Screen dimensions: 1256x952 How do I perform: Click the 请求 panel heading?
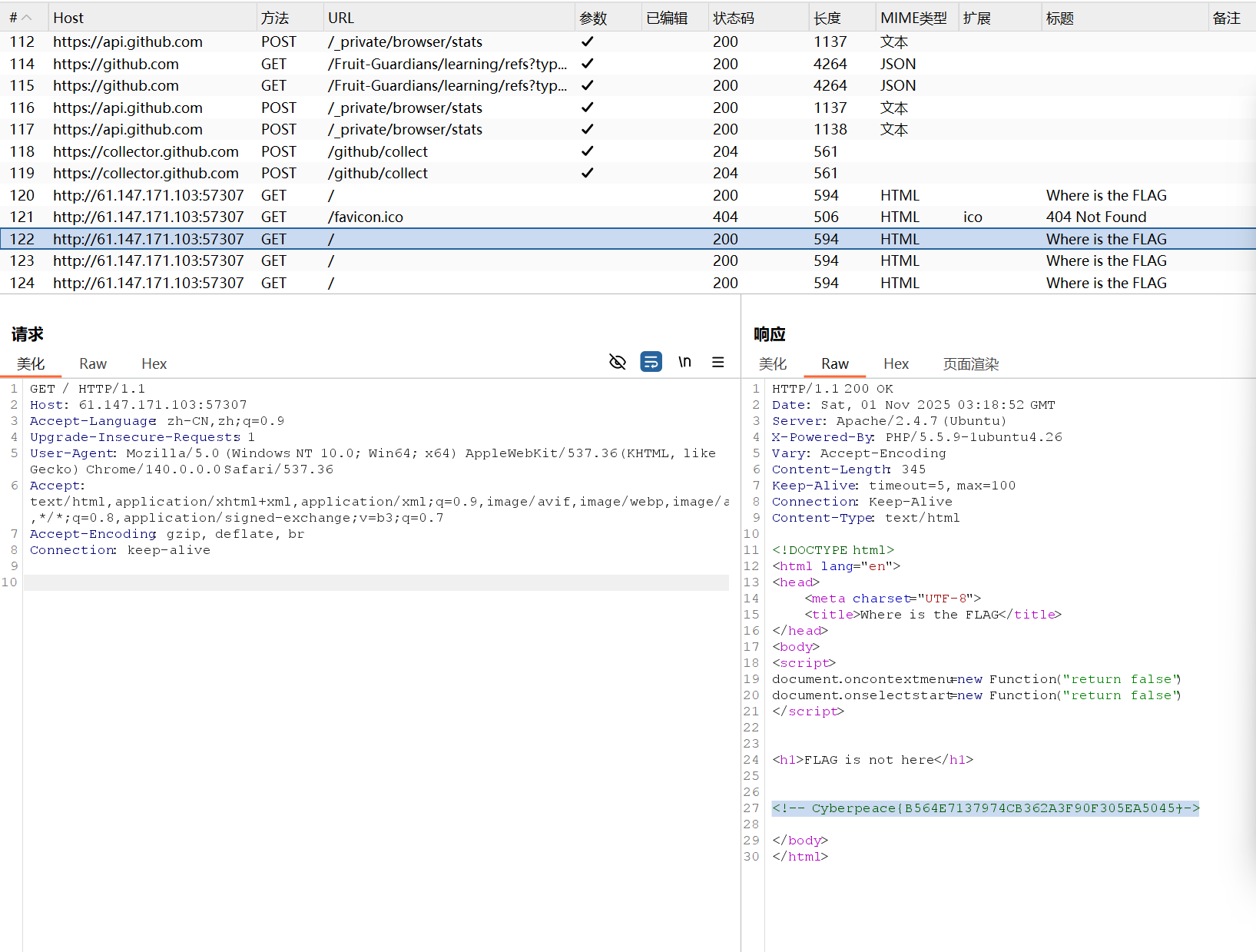[28, 334]
